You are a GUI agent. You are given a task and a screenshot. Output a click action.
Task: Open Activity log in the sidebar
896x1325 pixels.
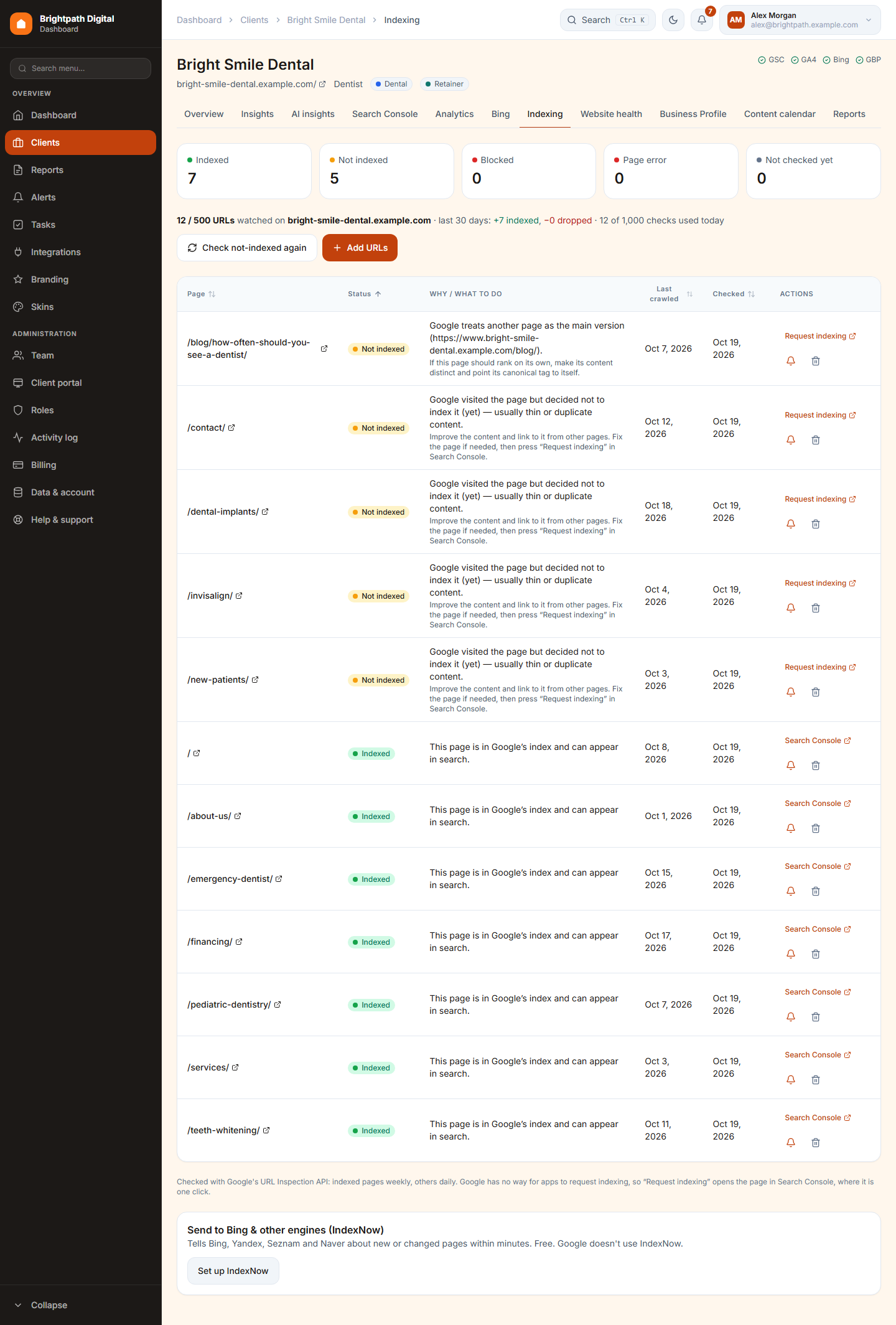pyautogui.click(x=81, y=438)
